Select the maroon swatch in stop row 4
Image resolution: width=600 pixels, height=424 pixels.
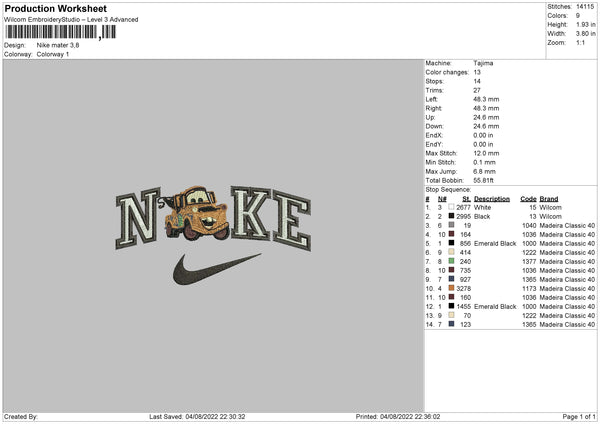451,234
